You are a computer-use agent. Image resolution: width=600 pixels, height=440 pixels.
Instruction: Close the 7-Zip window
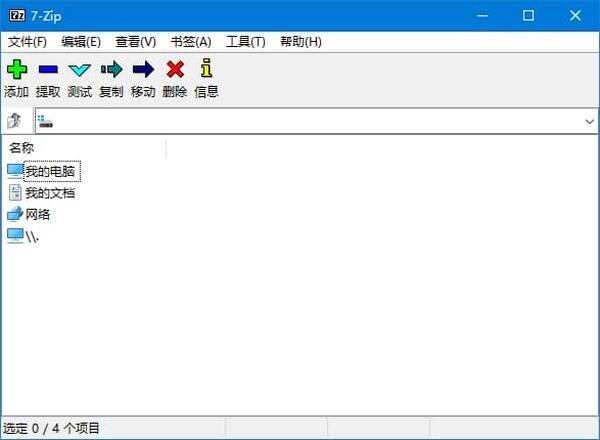tap(575, 15)
